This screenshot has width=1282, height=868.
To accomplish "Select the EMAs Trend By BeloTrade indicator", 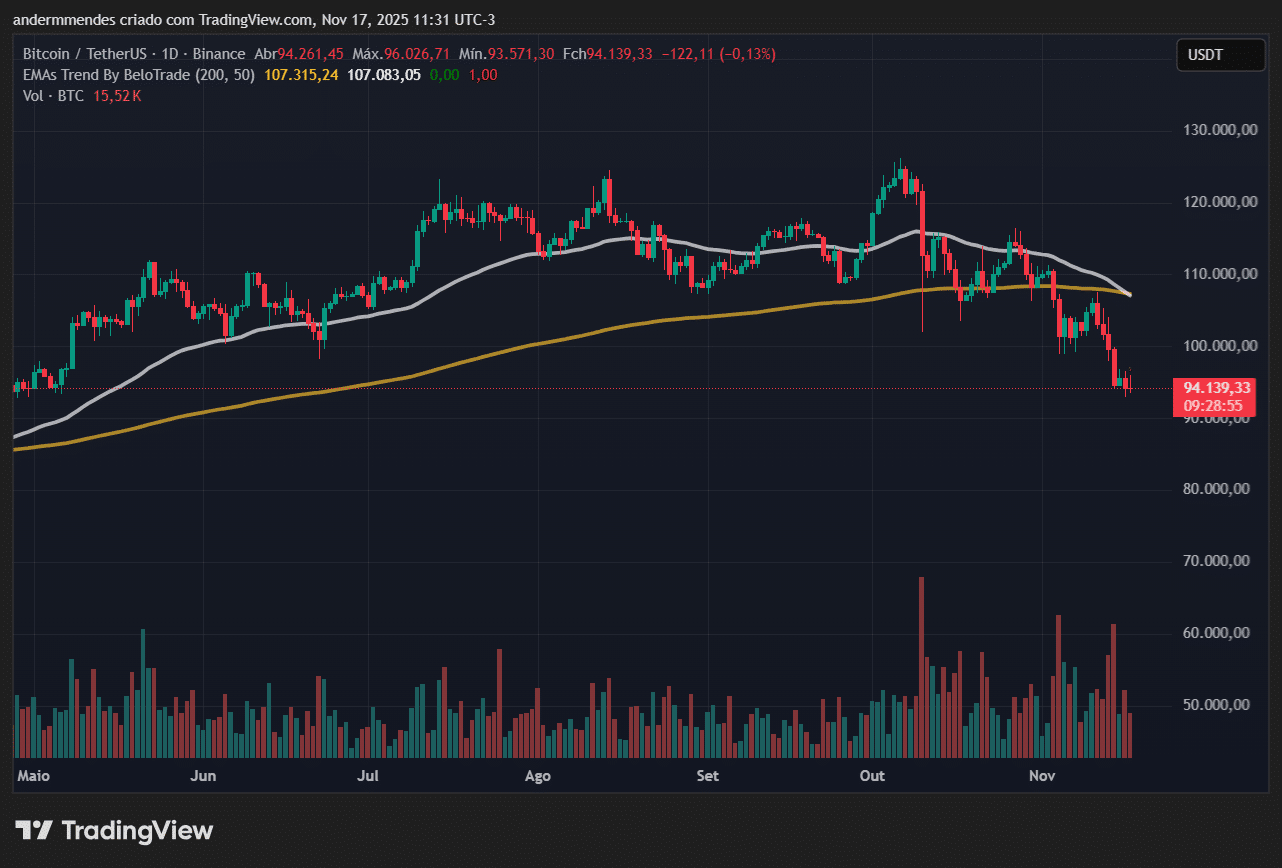I will tap(105, 75).
